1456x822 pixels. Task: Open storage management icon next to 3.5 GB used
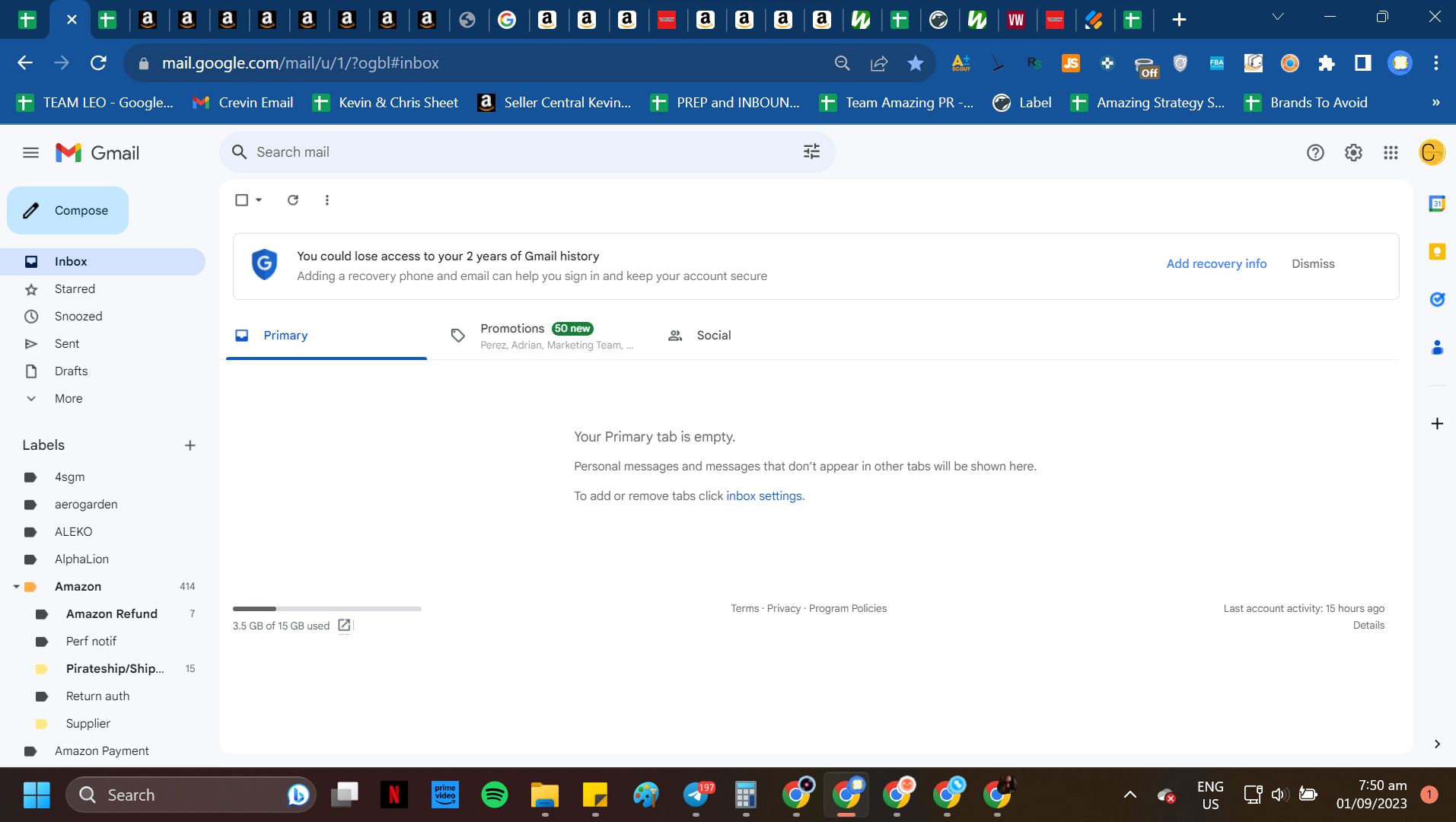[344, 625]
